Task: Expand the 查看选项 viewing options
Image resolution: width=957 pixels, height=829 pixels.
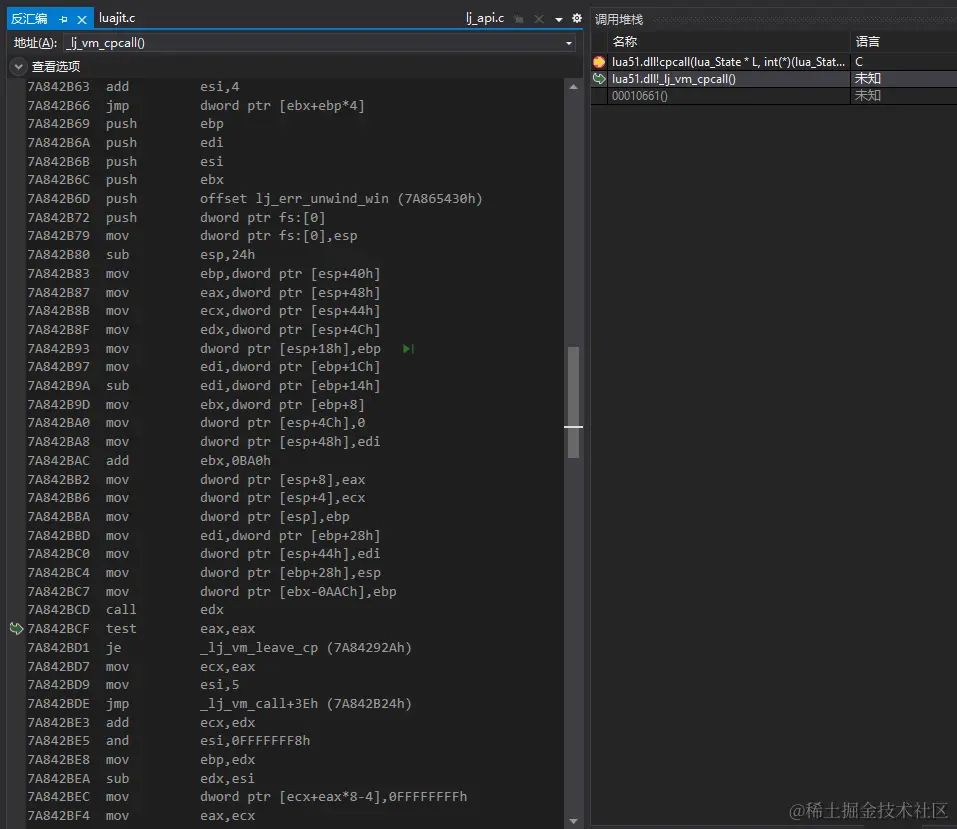Action: (x=19, y=66)
